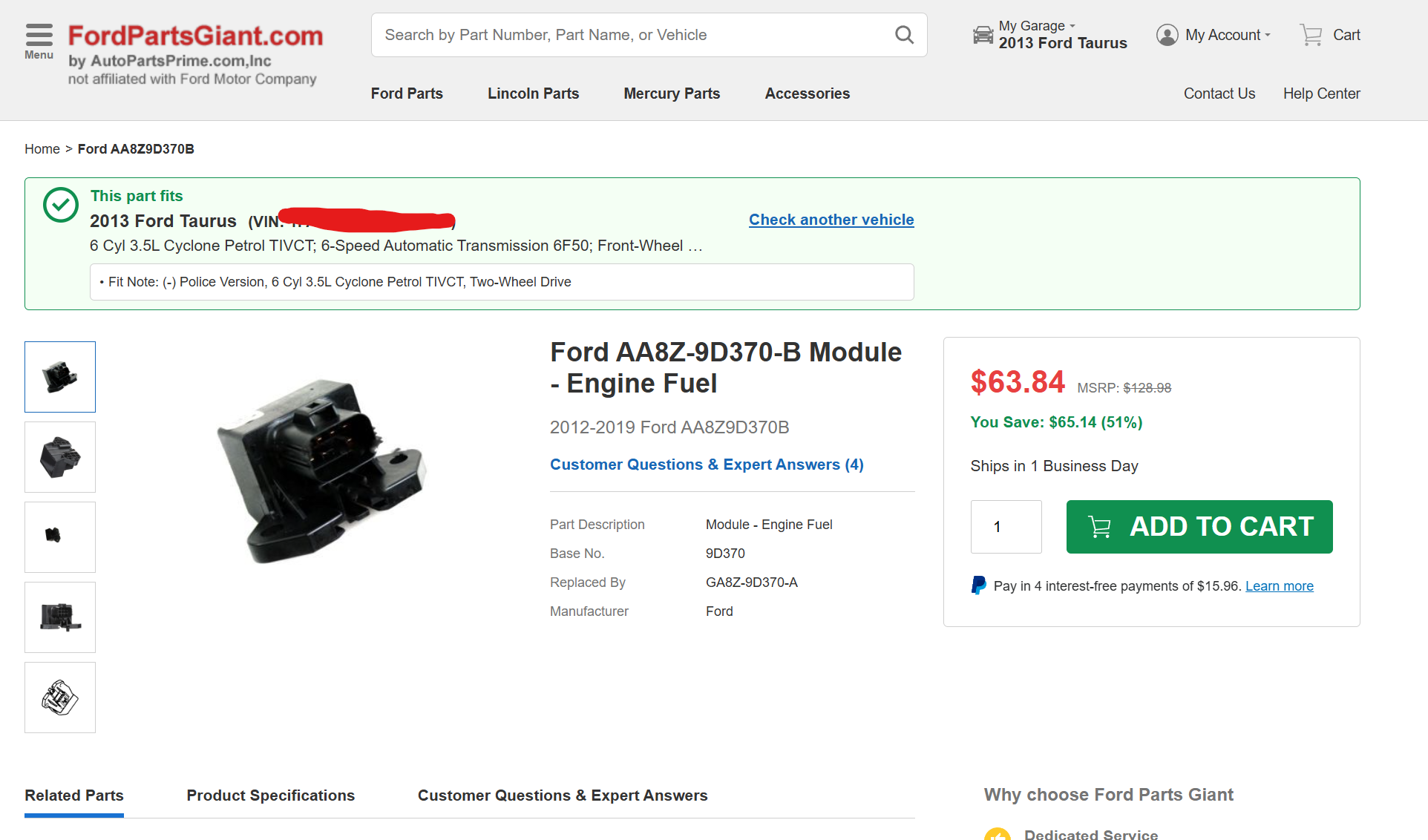Click PayPal Learn more link
Viewport: 1428px width, 840px height.
click(1279, 586)
